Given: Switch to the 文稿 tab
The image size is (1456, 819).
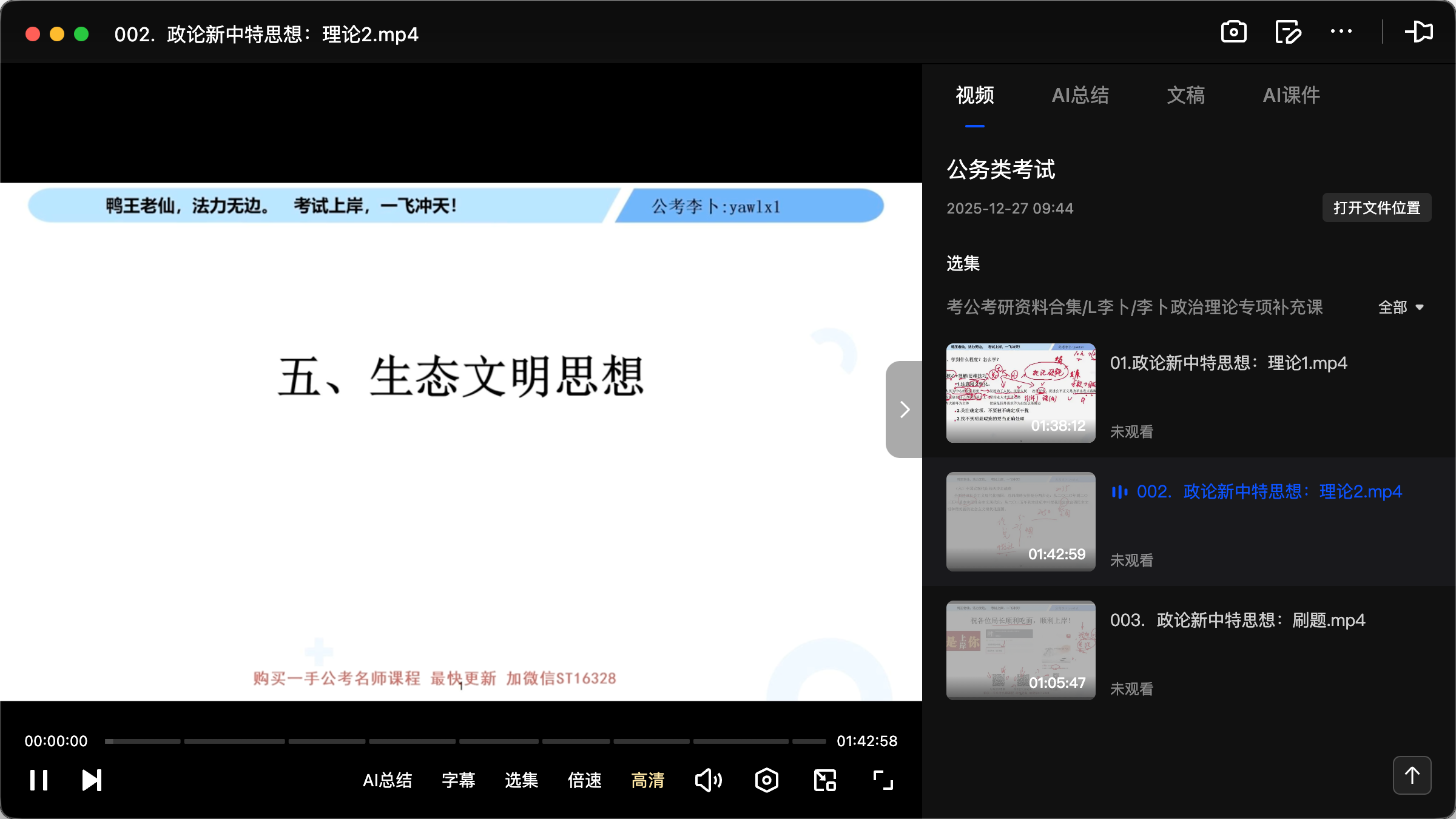Looking at the screenshot, I should [1185, 95].
